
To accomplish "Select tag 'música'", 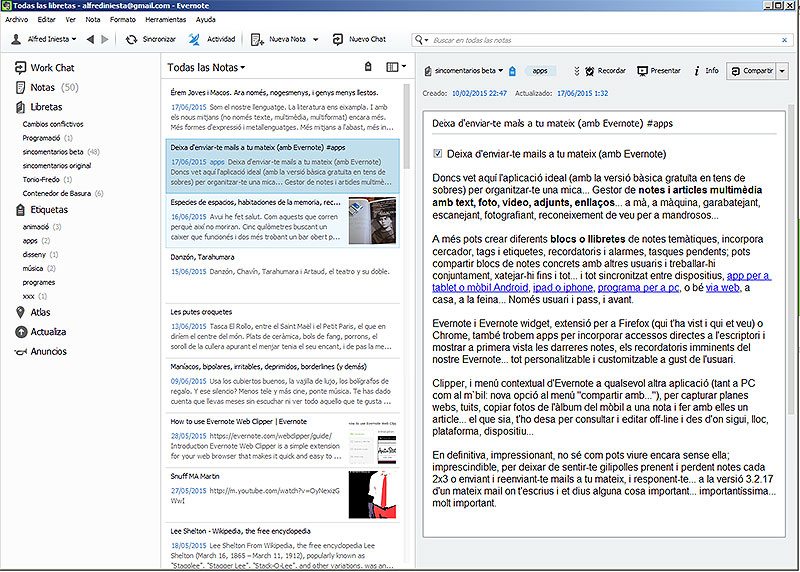I will 39,268.
